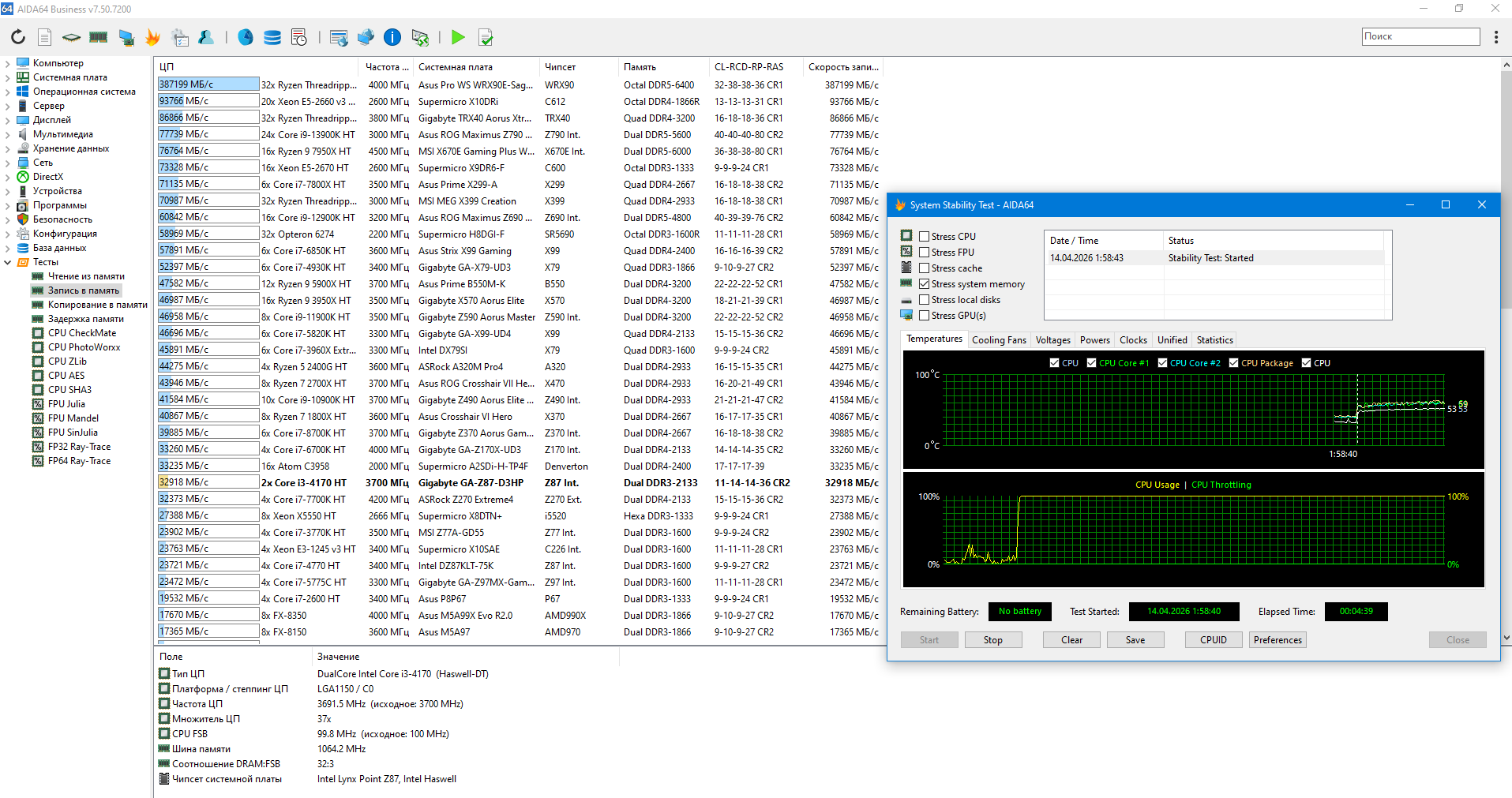Open the three-dot menu beside search field
1512x798 pixels.
1496,37
